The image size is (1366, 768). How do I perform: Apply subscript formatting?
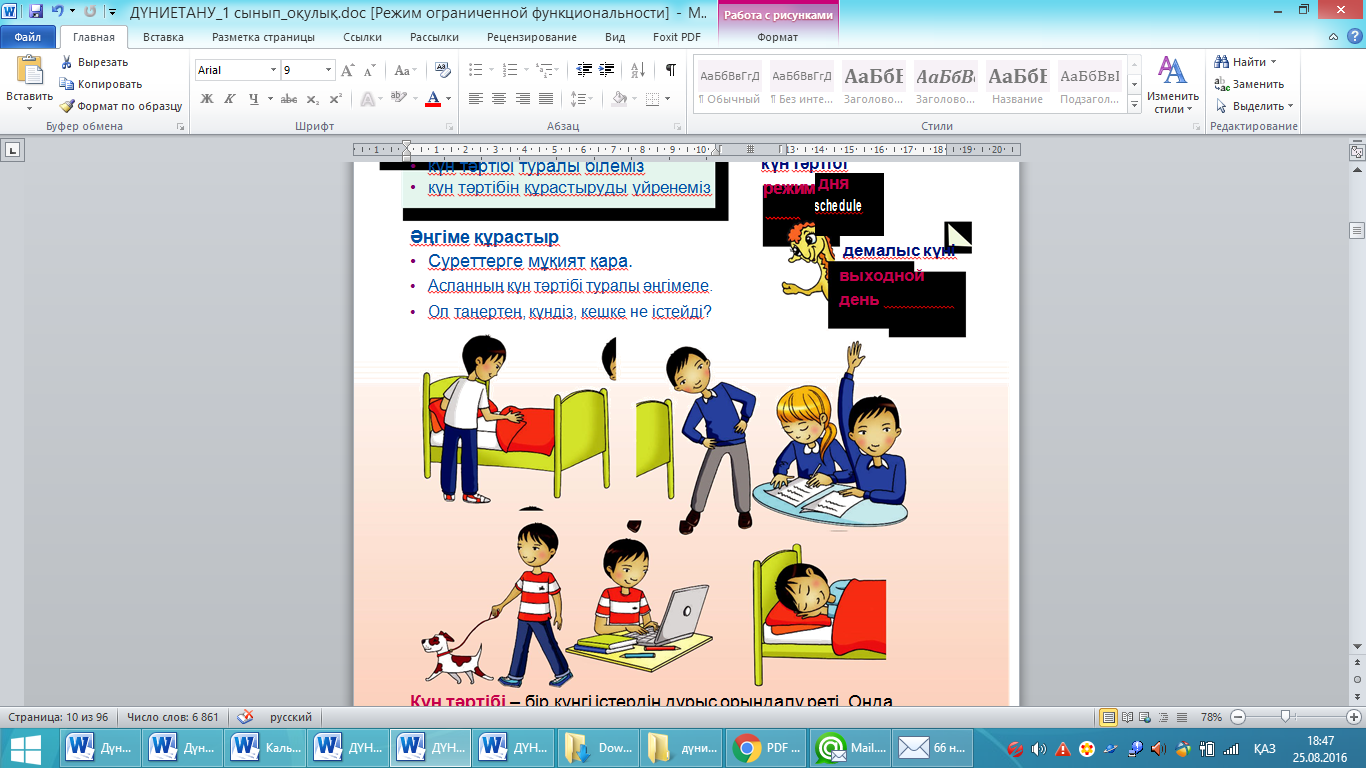tap(313, 99)
